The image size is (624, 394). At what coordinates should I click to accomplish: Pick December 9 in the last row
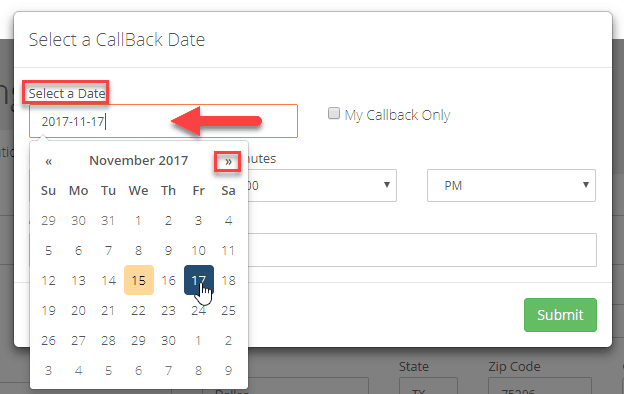(228, 371)
